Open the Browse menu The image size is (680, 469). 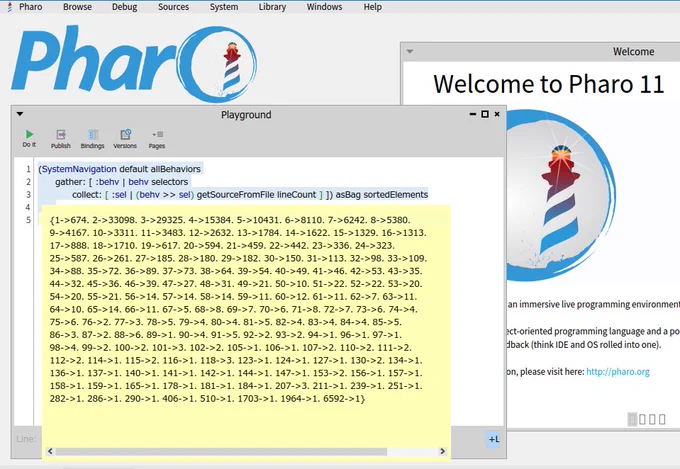click(77, 7)
